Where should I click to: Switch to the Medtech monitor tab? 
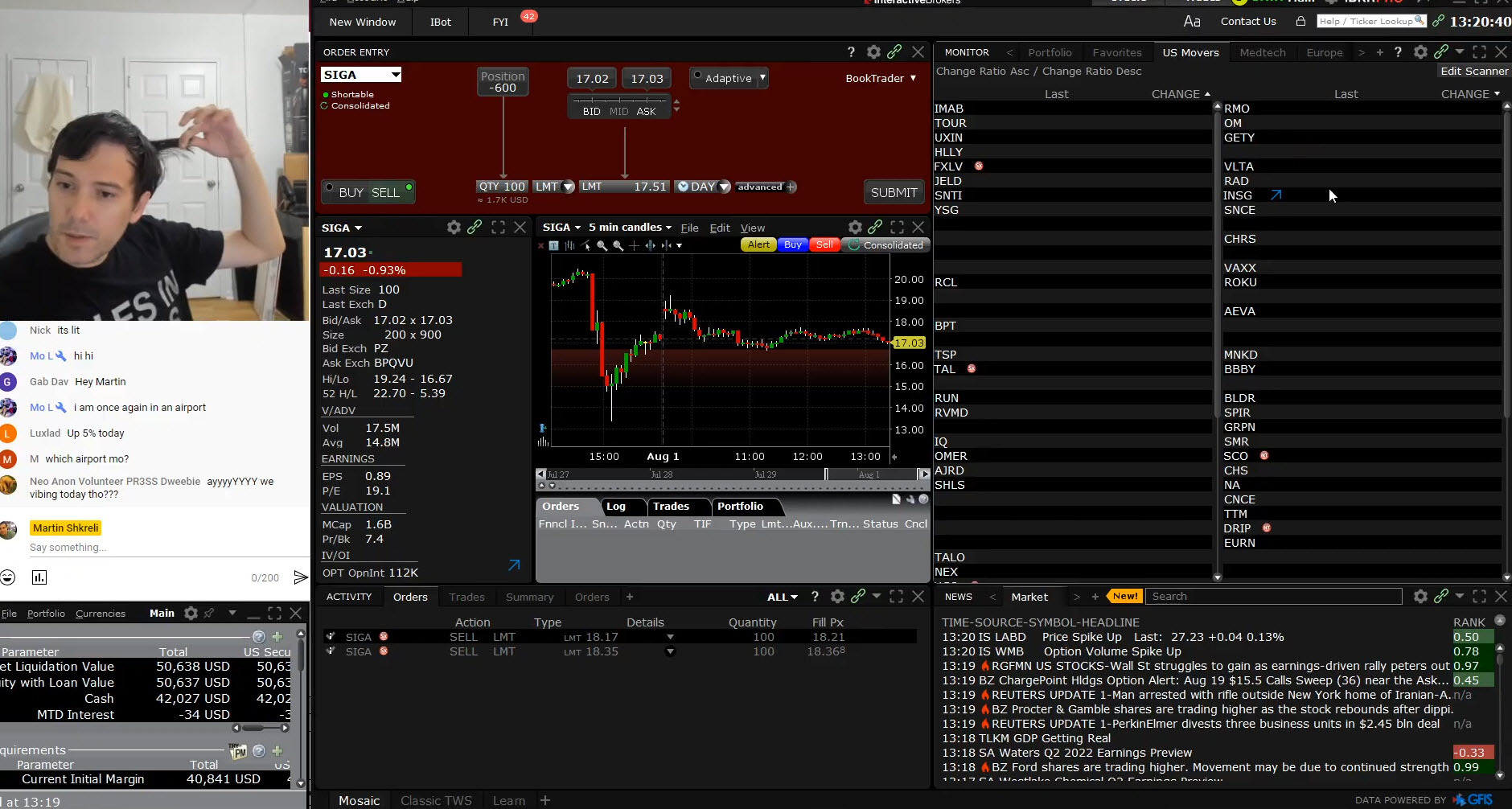pos(1262,52)
